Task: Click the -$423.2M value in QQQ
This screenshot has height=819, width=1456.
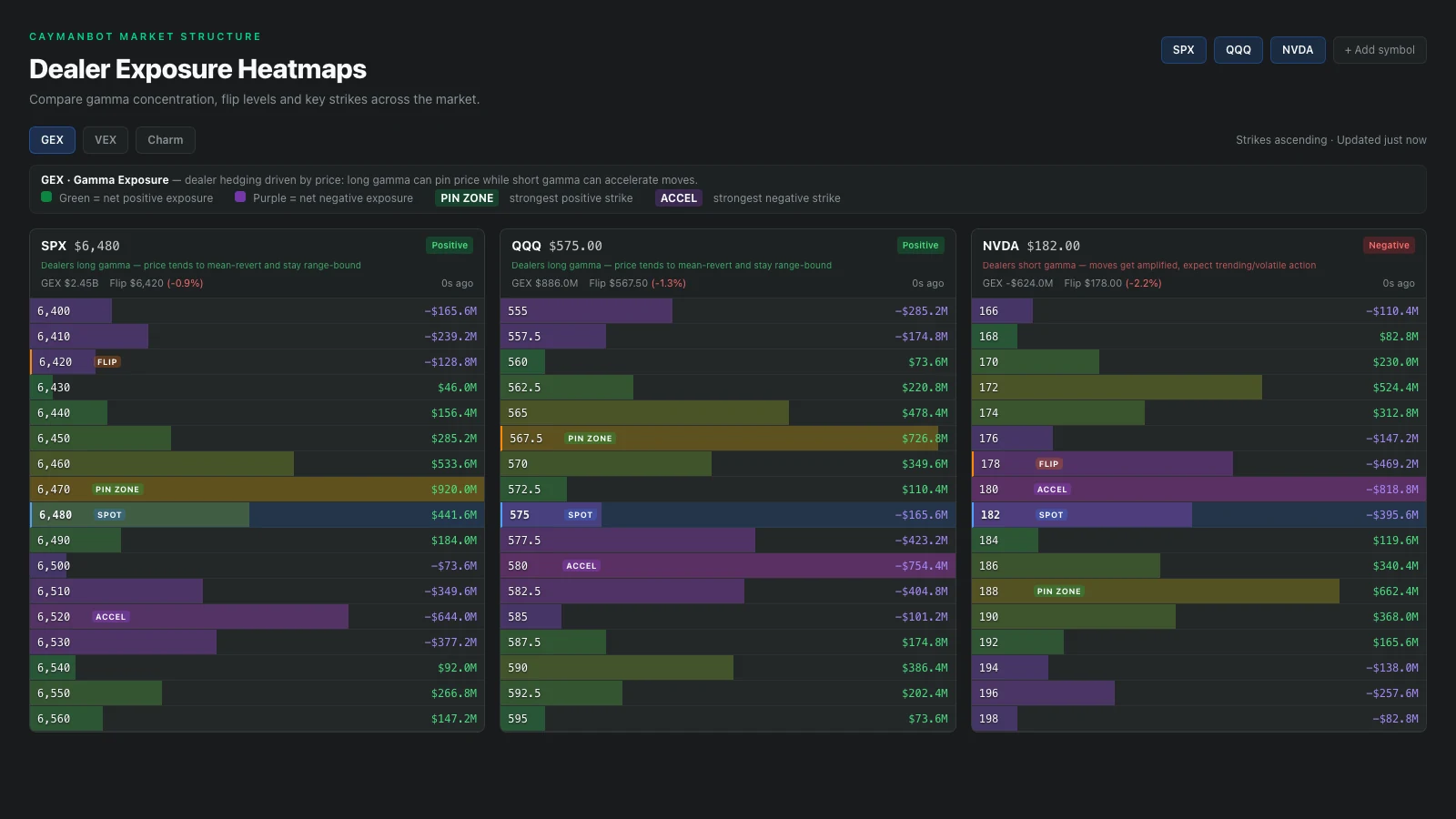Action: [921, 541]
